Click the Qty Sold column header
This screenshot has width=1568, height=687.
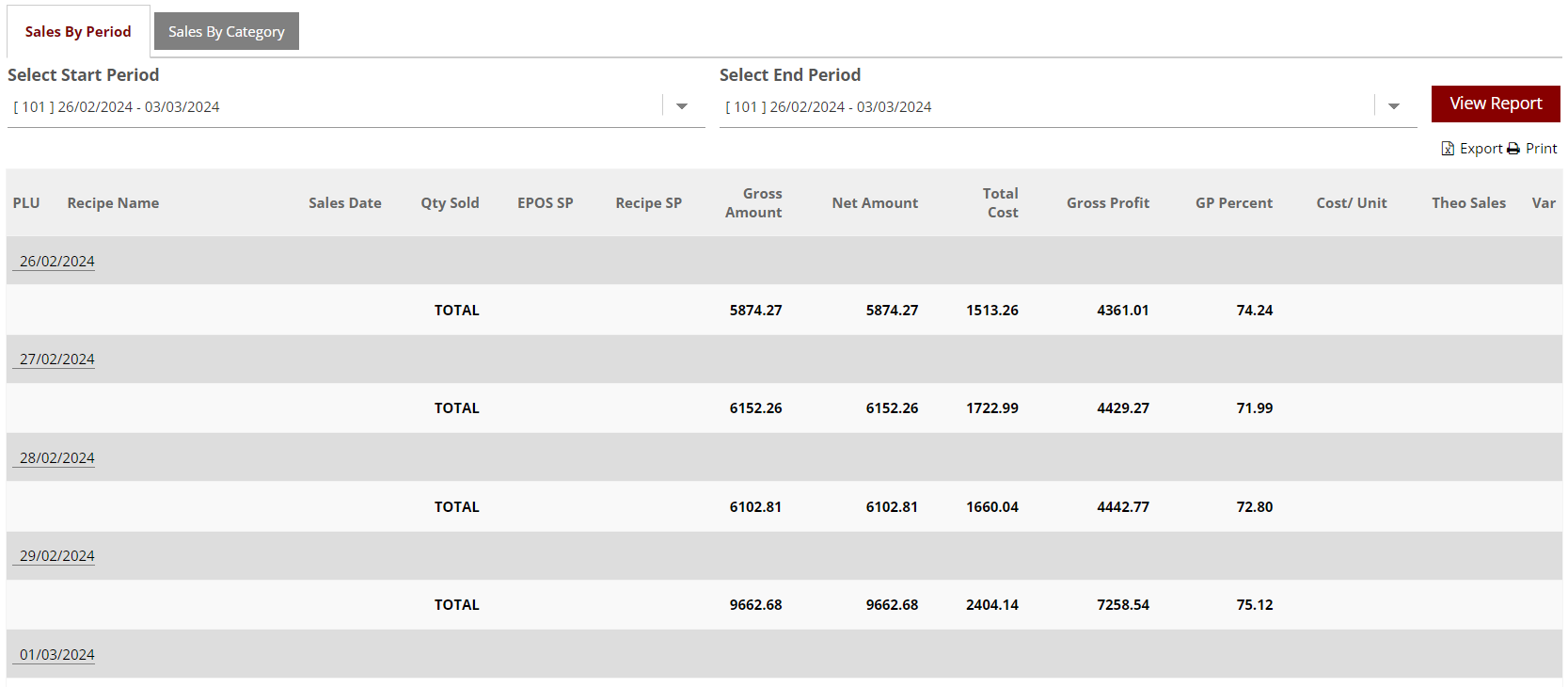tap(450, 203)
